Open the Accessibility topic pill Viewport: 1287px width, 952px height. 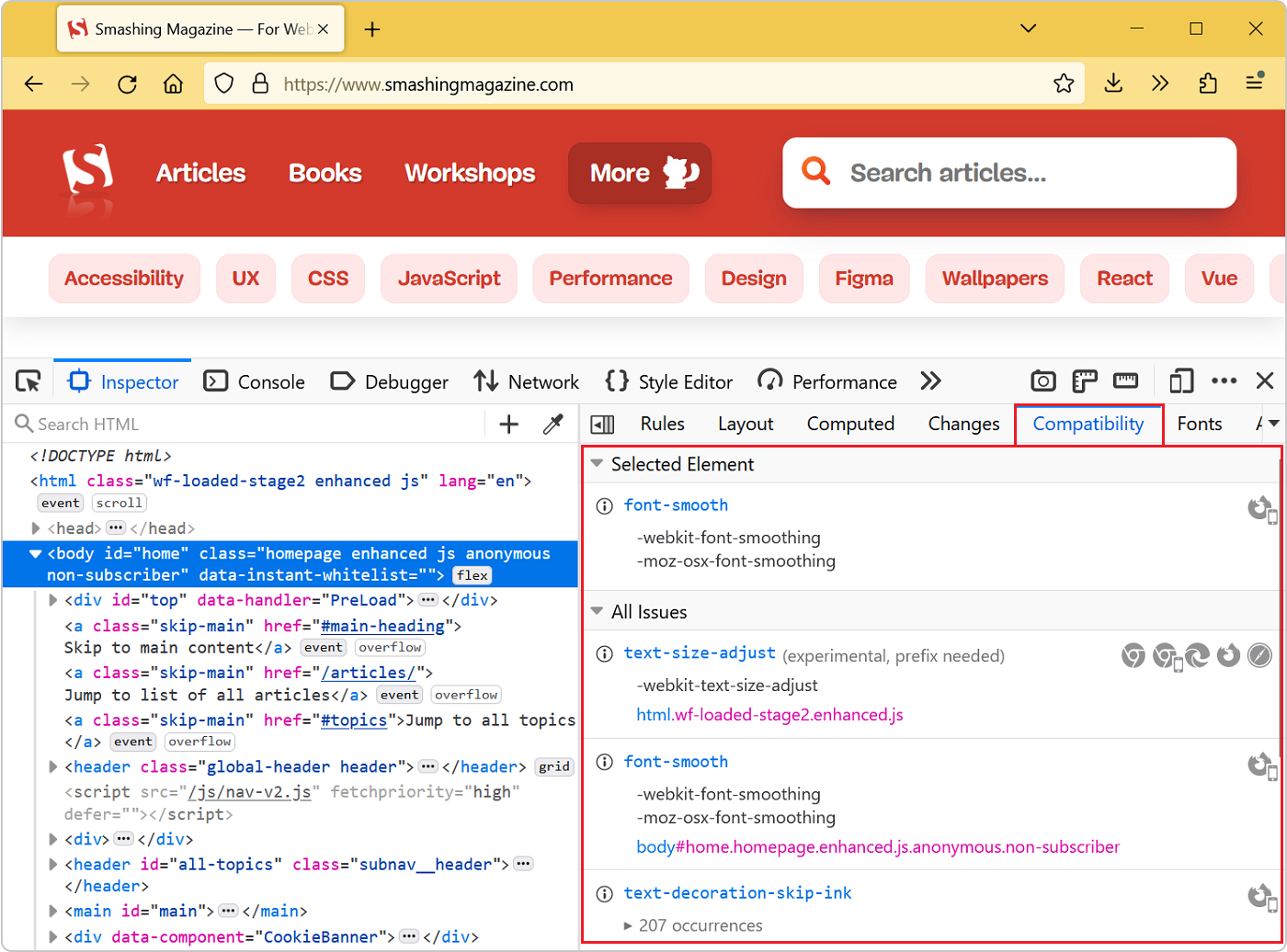[123, 278]
